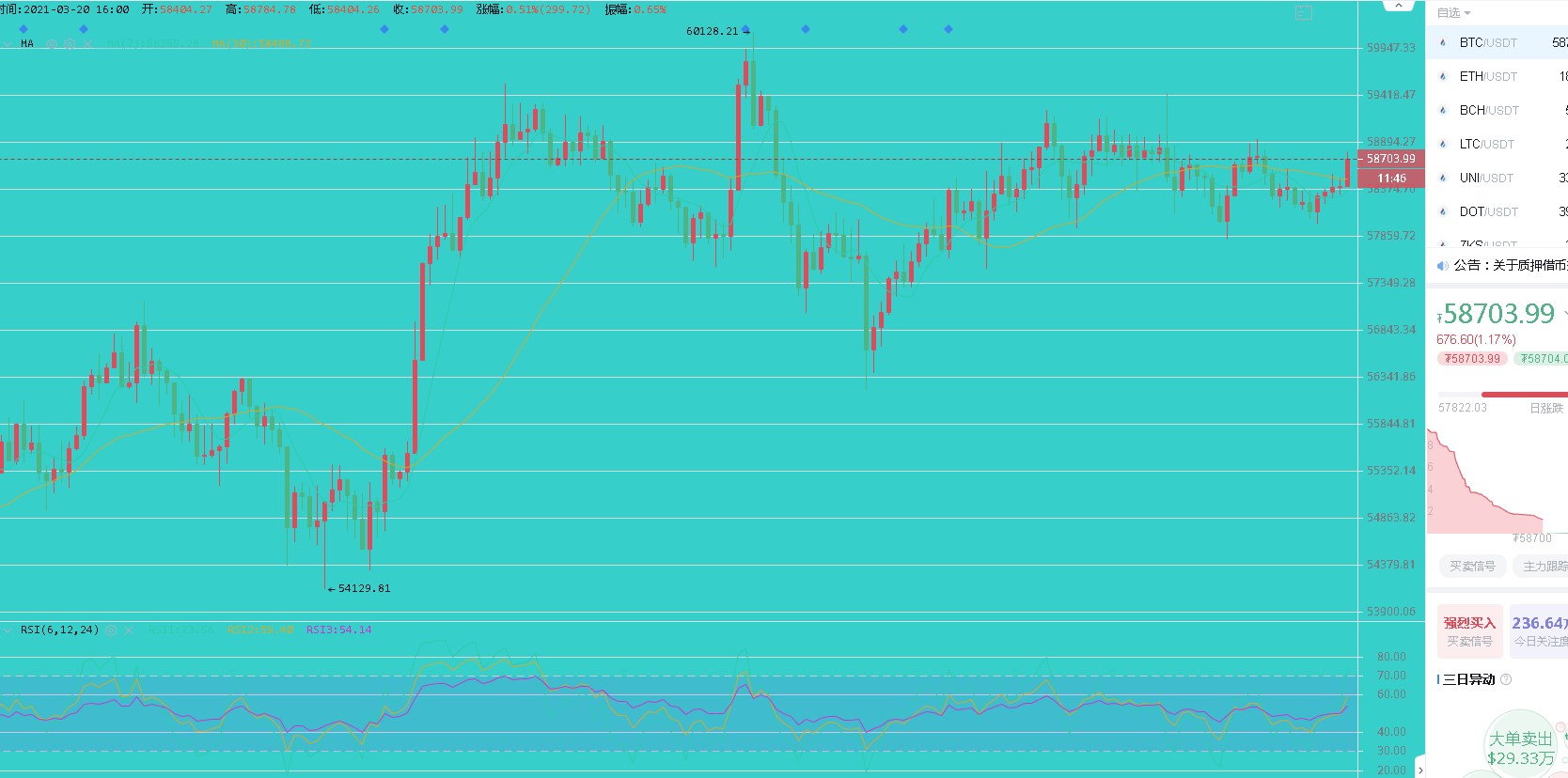
Task: Collapse the top panel with up chevron
Action: pyautogui.click(x=1398, y=6)
